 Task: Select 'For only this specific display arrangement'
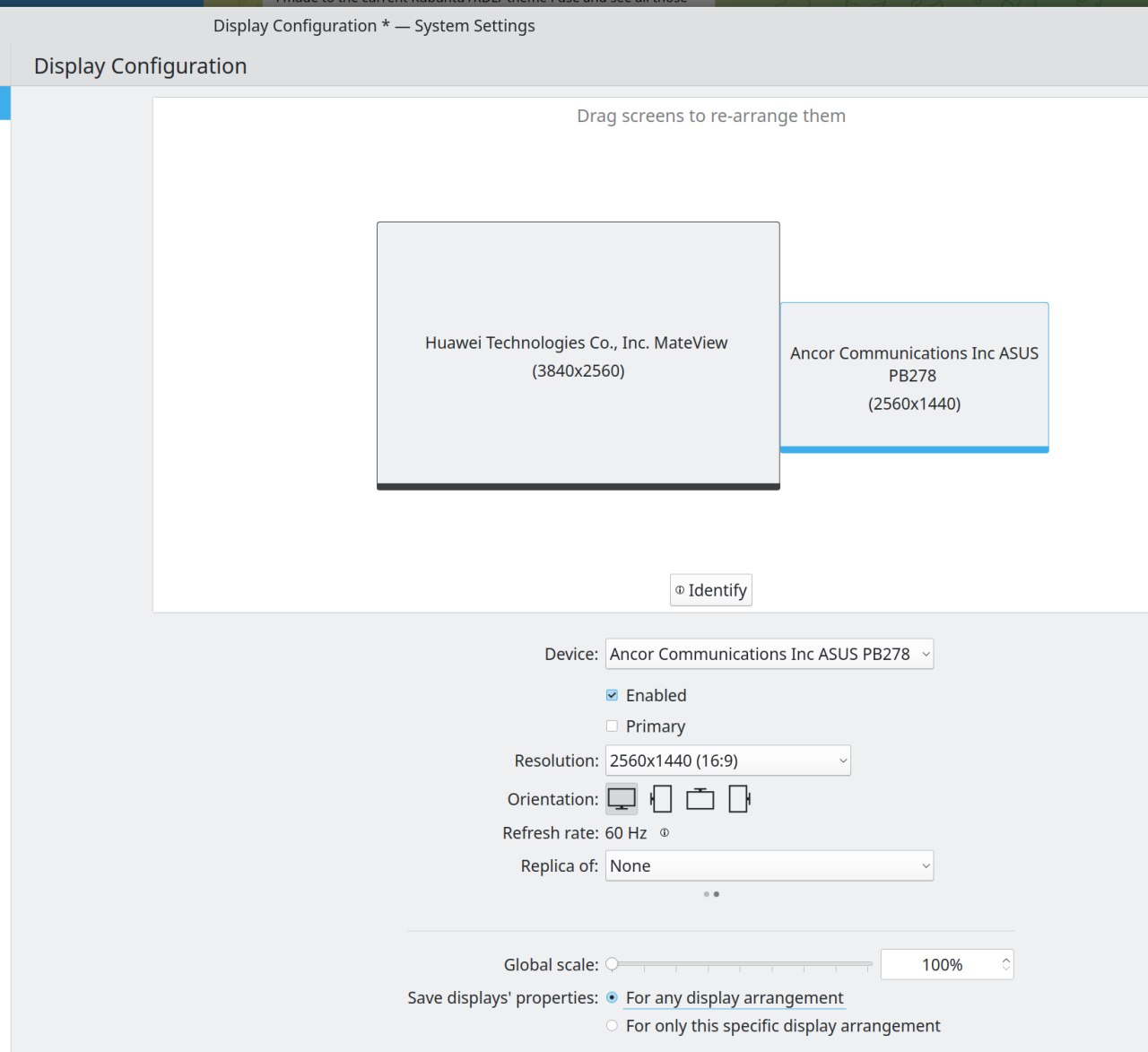[x=612, y=1026]
